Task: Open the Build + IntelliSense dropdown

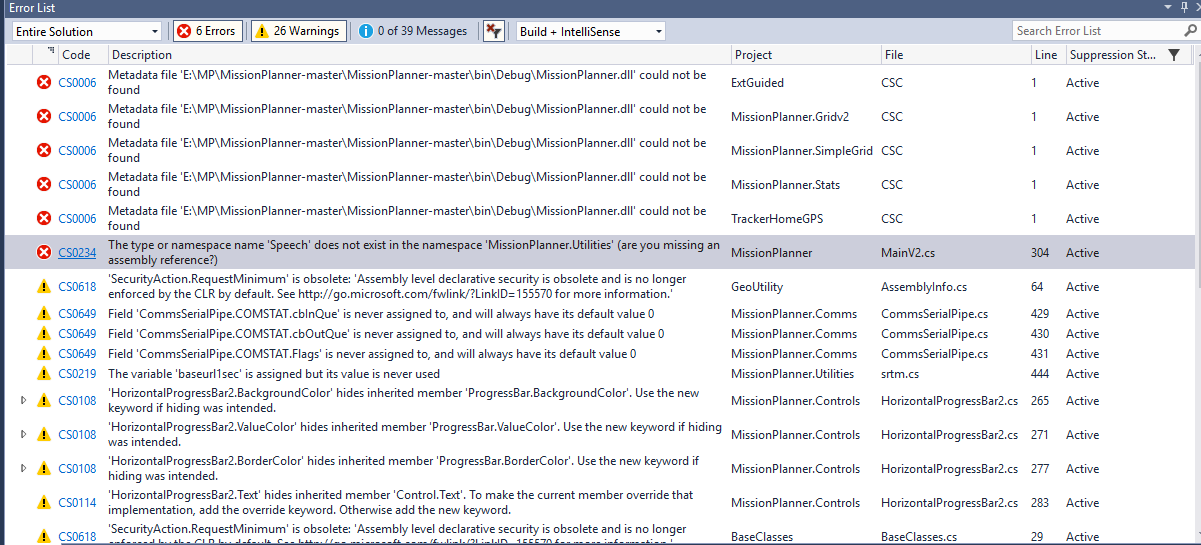Action: [590, 31]
